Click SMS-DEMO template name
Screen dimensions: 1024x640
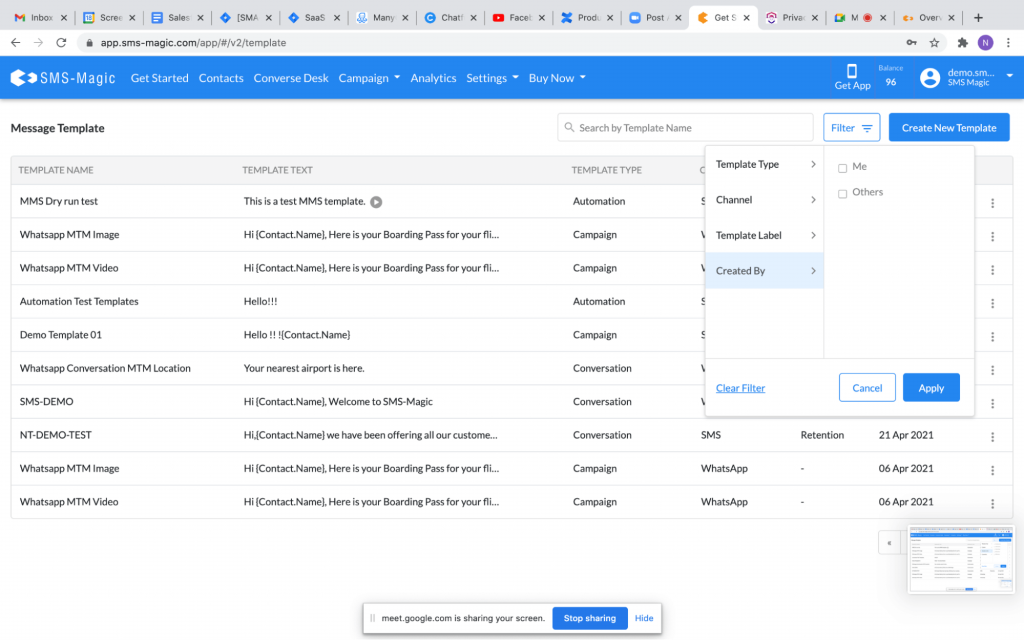[x=46, y=402]
